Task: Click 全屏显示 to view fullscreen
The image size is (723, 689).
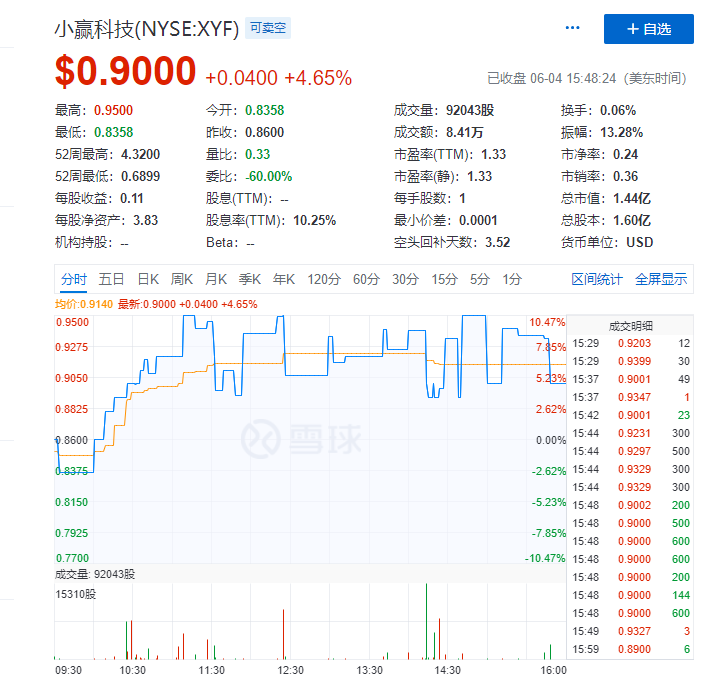Action: [661, 279]
